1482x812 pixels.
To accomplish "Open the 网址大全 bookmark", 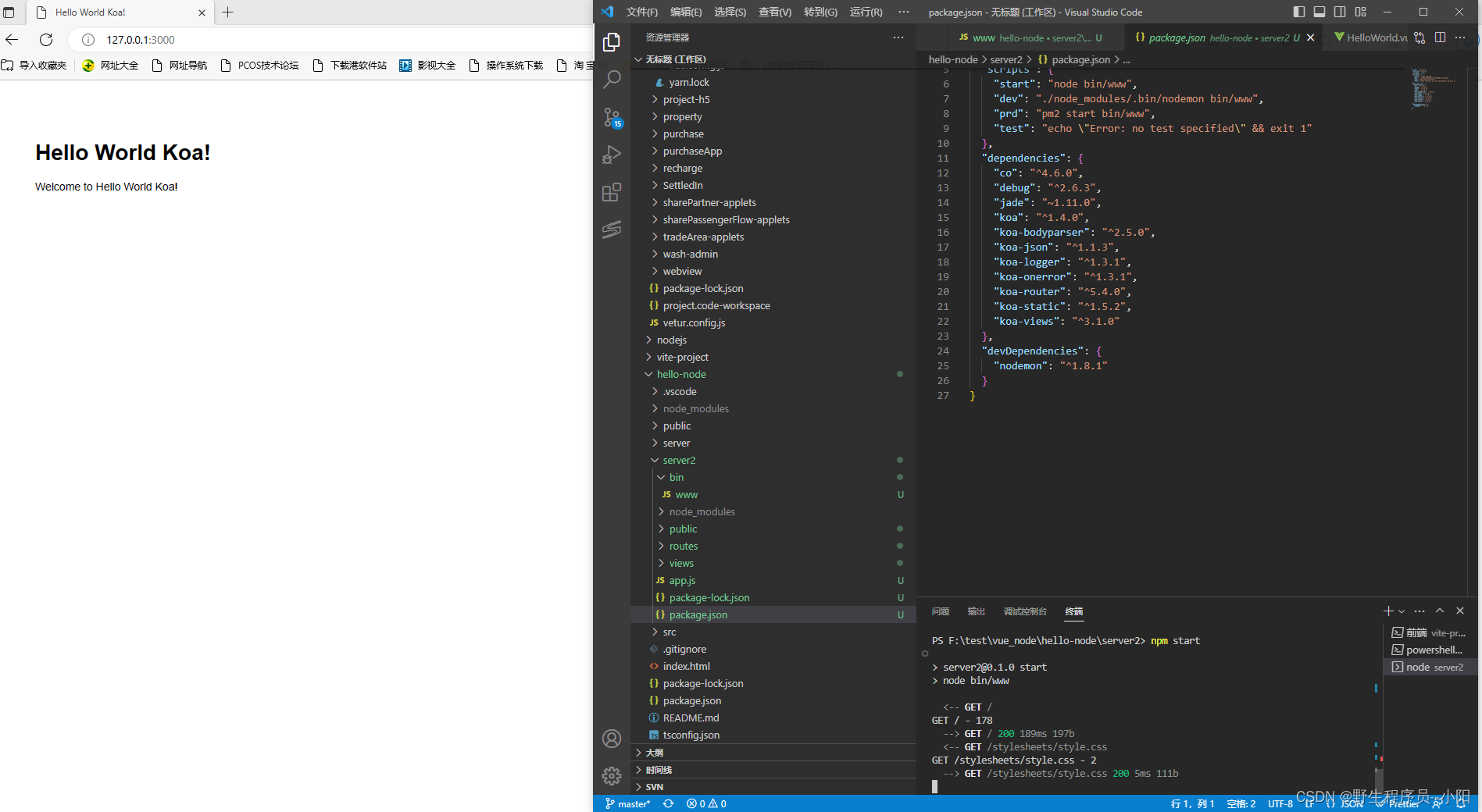I will (110, 66).
